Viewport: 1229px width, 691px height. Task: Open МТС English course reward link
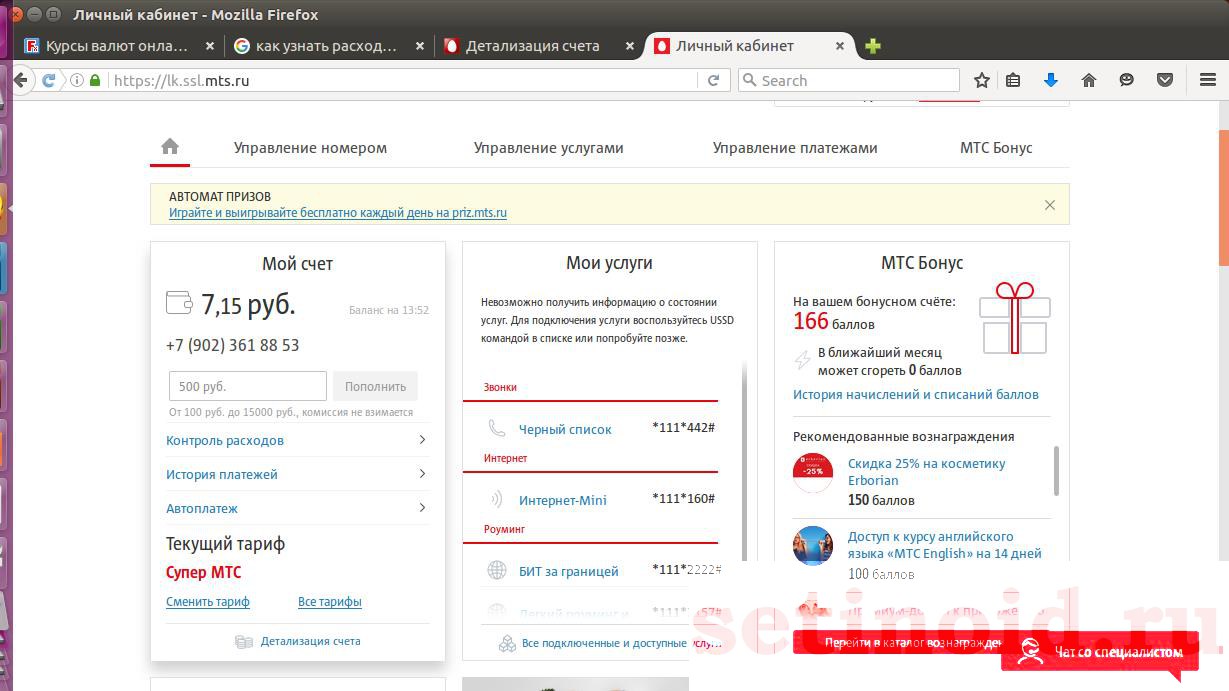coord(945,545)
